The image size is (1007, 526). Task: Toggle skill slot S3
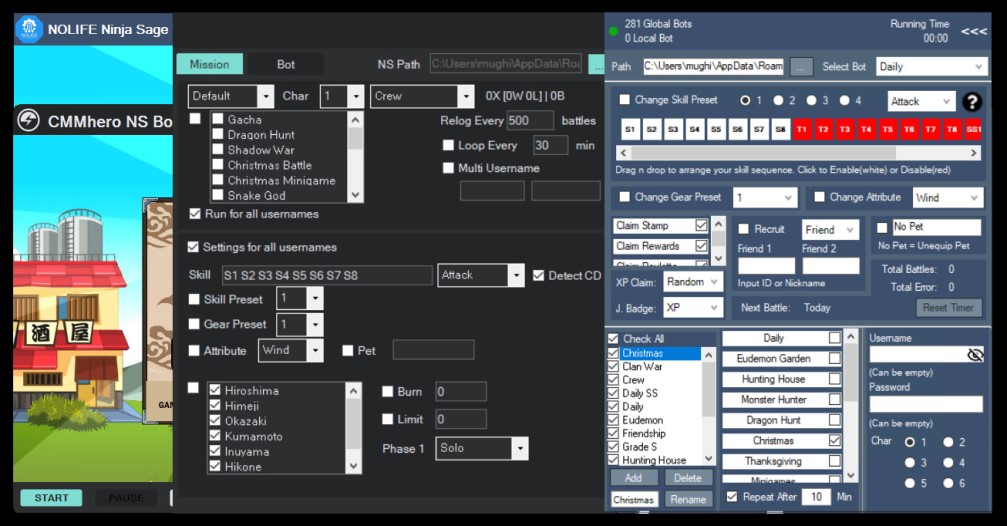pyautogui.click(x=673, y=129)
